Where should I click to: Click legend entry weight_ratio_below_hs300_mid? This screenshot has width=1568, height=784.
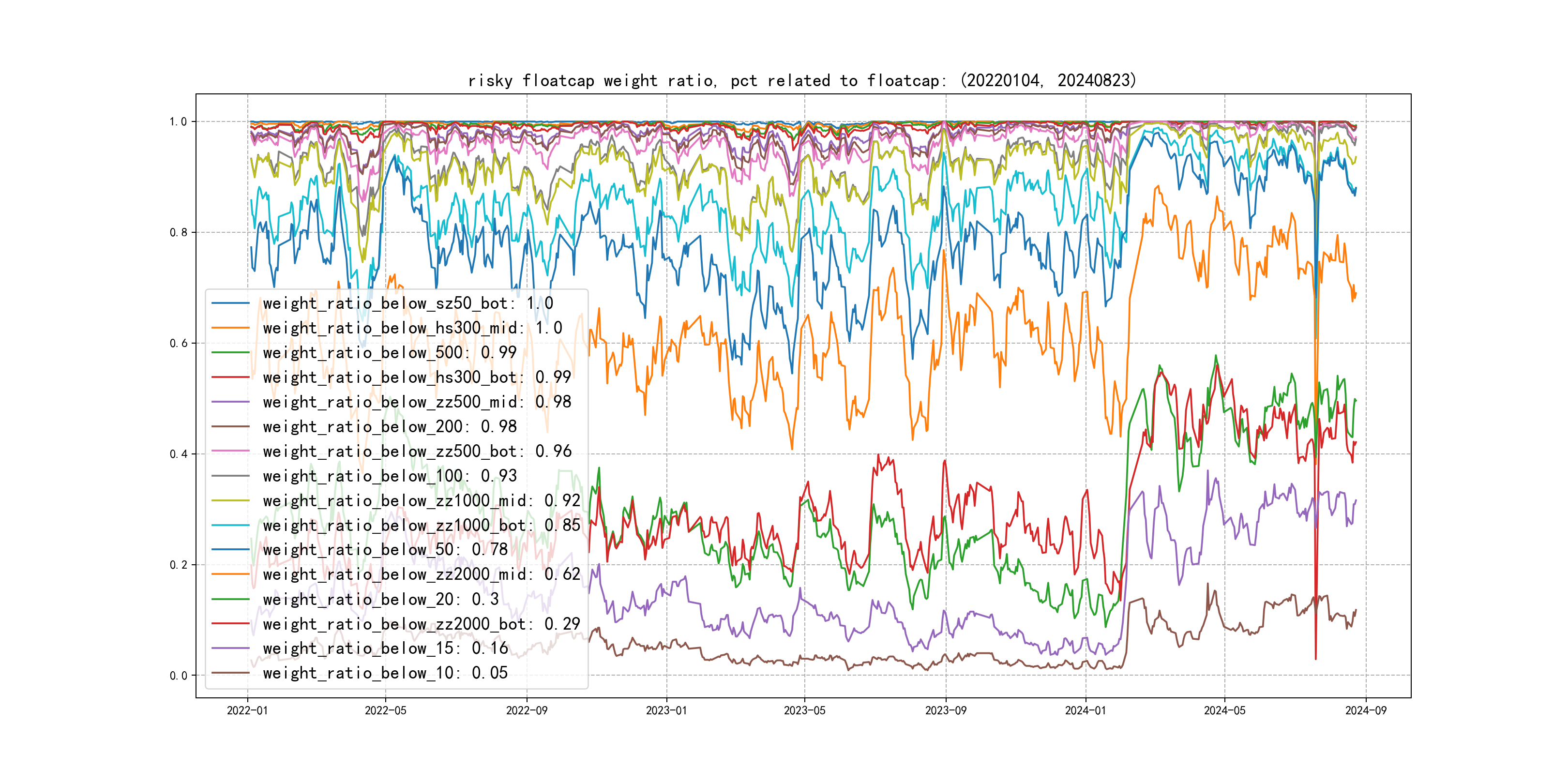[x=412, y=328]
